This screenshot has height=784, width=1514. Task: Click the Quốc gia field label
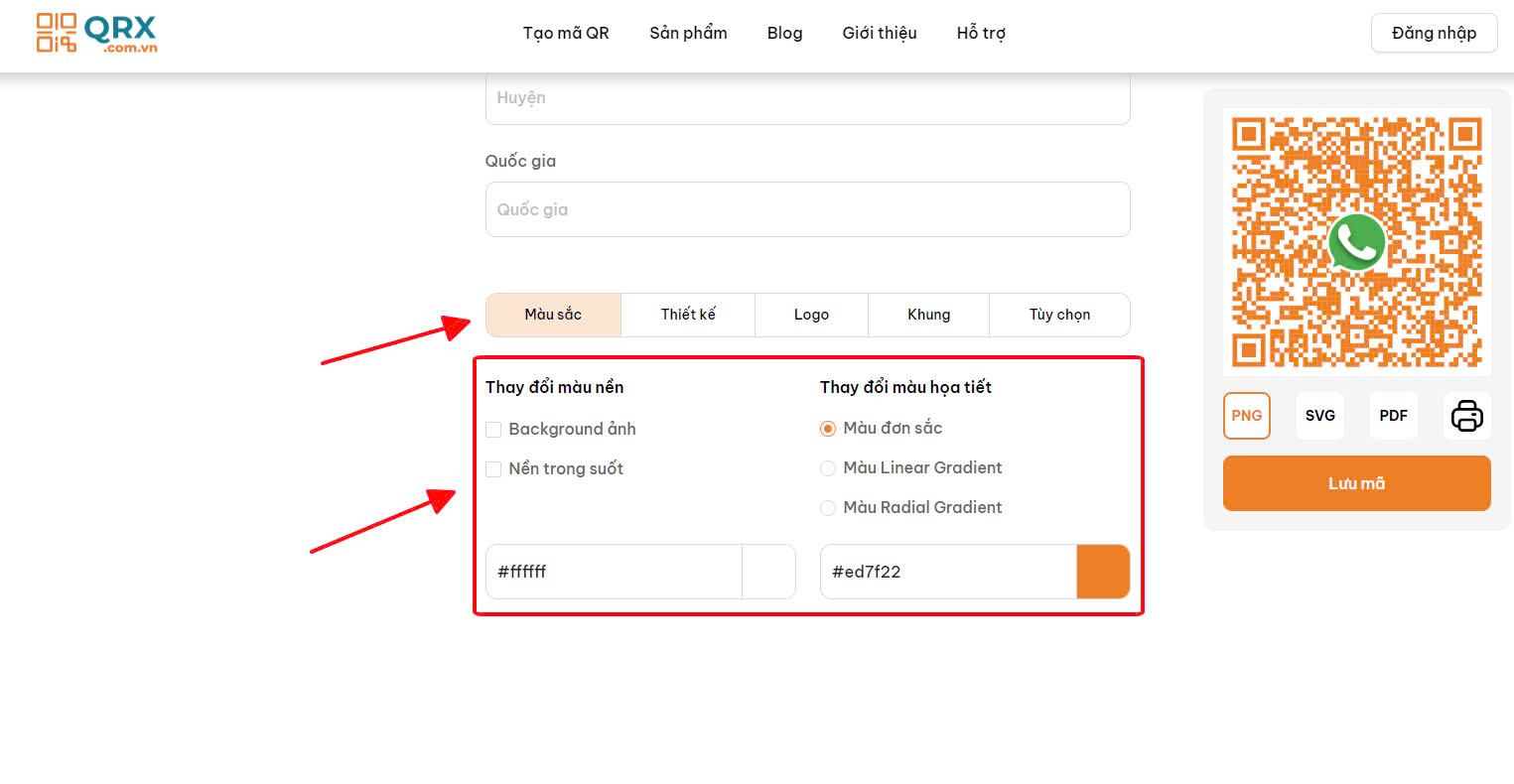(520, 161)
